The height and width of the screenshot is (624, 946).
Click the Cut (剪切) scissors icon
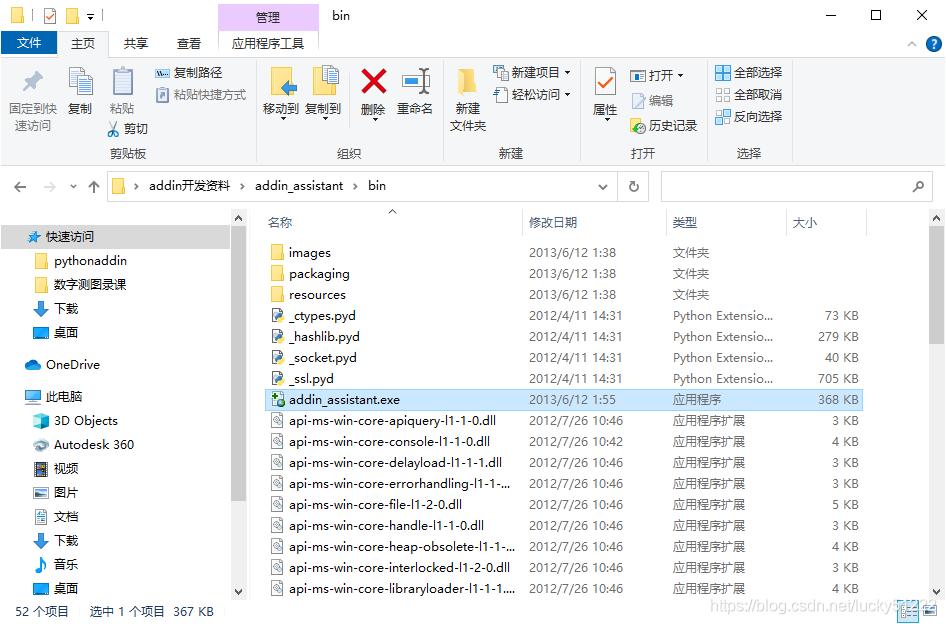(x=113, y=129)
